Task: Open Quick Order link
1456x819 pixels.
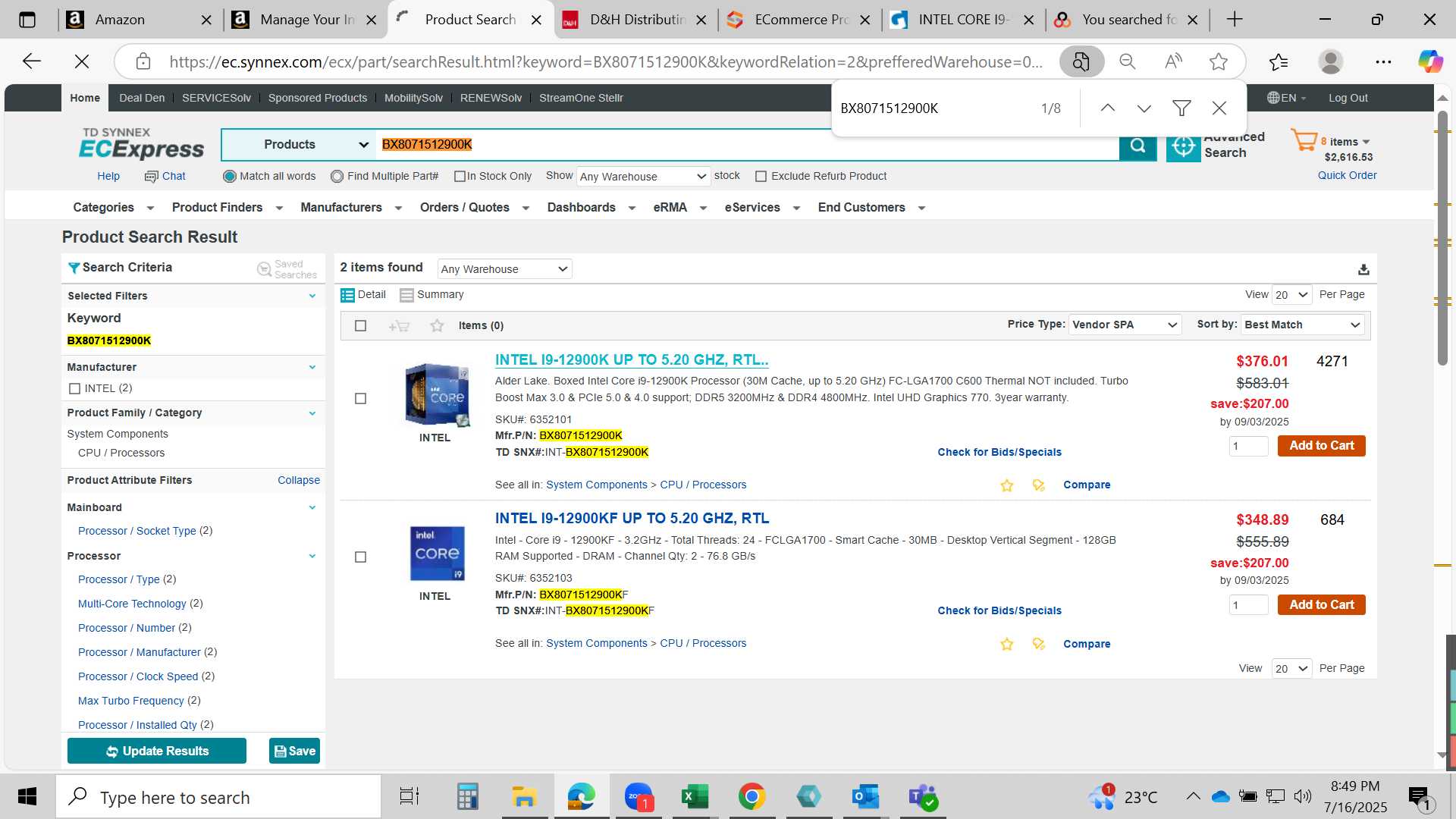Action: pyautogui.click(x=1347, y=176)
